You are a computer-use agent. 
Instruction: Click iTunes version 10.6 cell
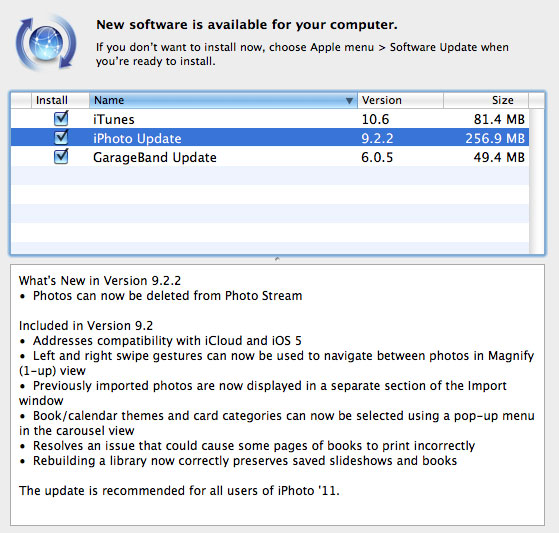point(375,119)
